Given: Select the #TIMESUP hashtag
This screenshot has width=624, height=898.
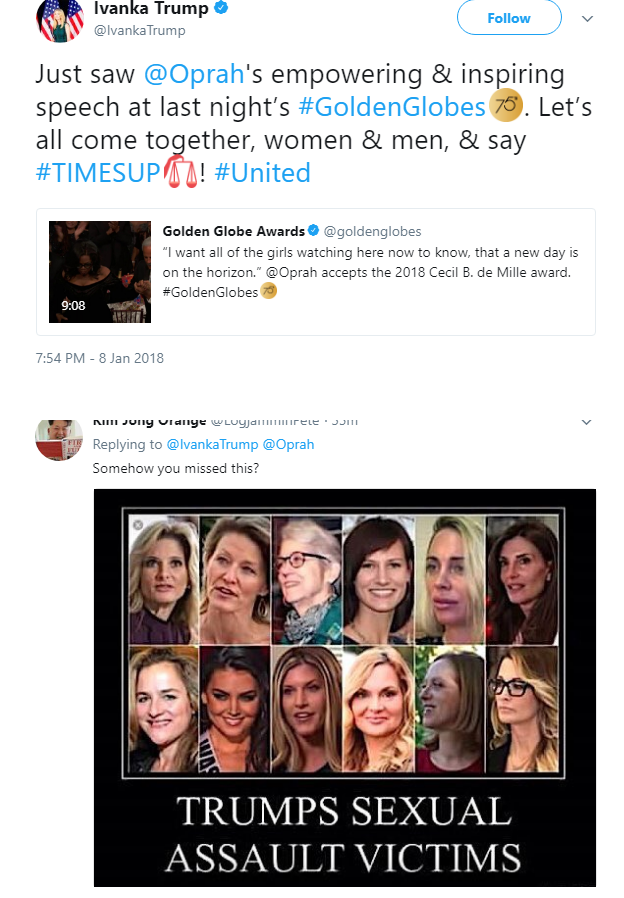Looking at the screenshot, I should tap(97, 172).
